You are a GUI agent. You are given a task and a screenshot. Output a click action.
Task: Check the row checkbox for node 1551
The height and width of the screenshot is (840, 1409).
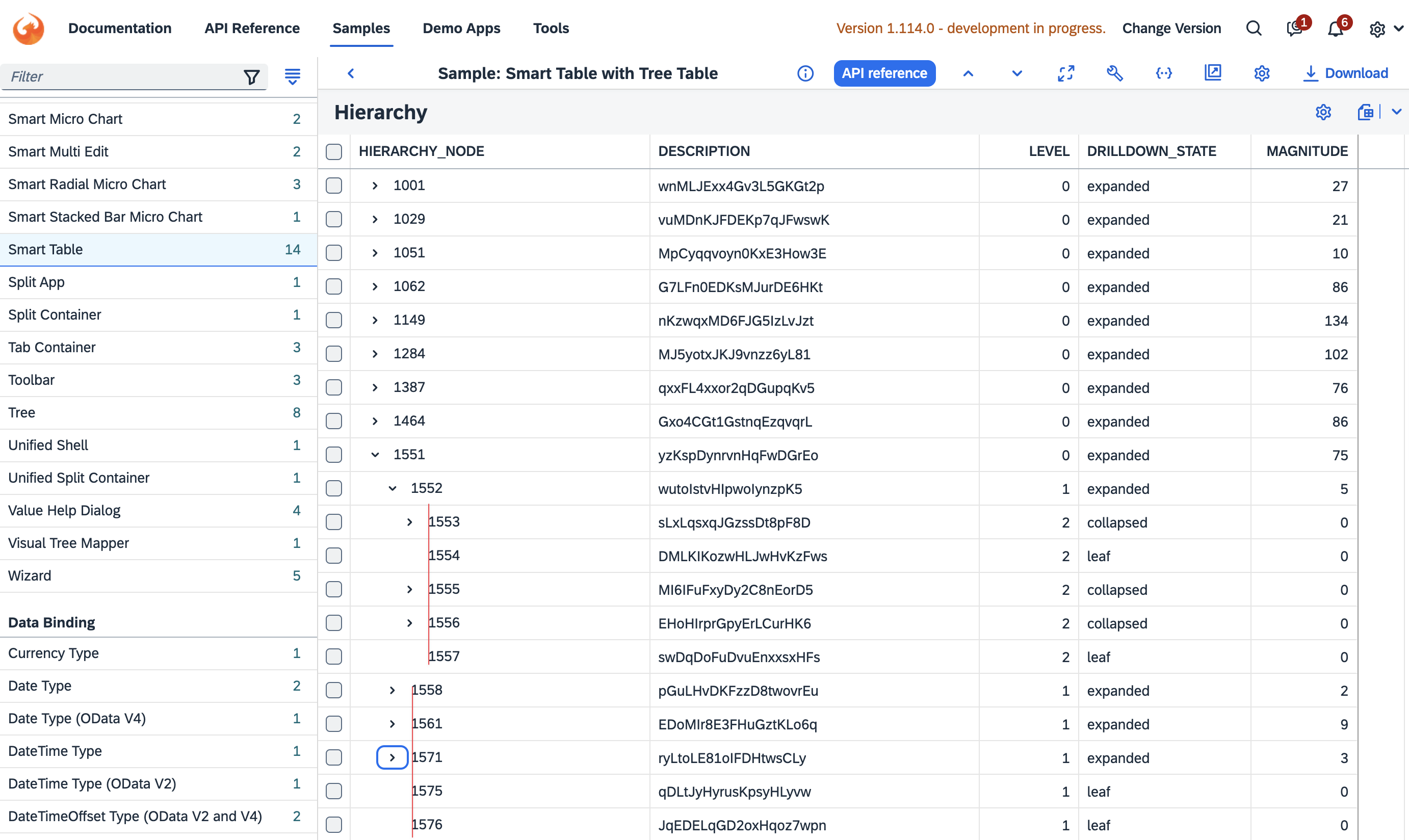coord(333,455)
